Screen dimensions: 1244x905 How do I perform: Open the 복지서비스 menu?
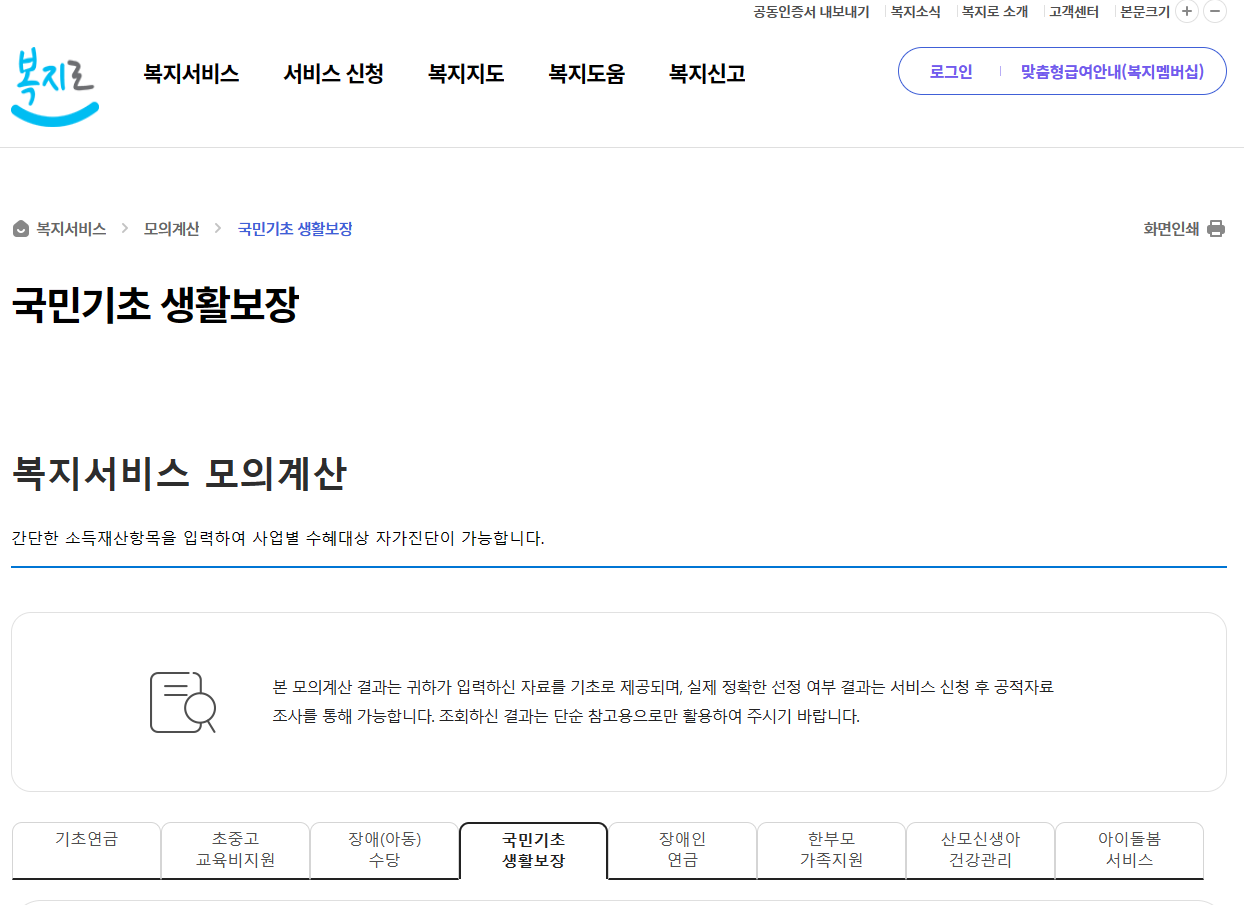tap(191, 73)
